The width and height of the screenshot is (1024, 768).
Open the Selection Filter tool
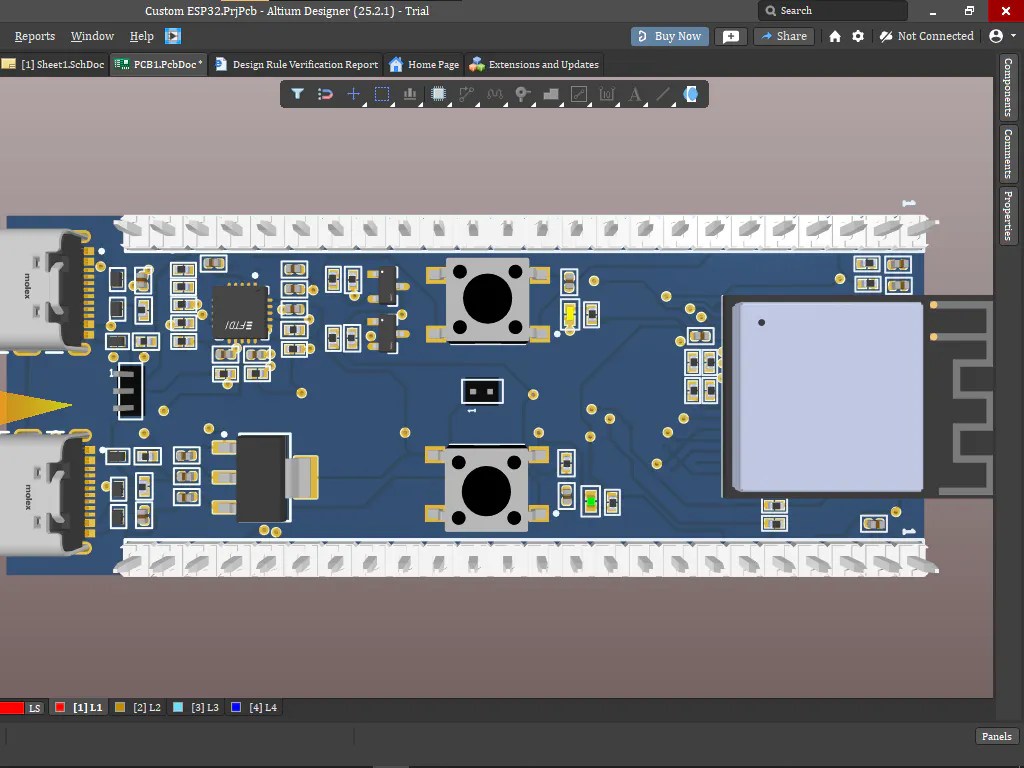point(298,94)
